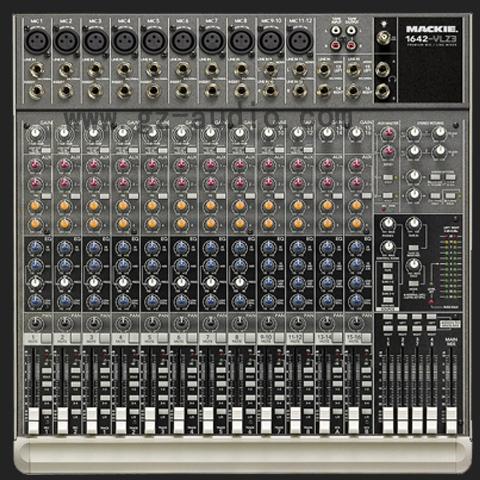Select the MIC 5 XLR input connector
This screenshot has height=480, width=480.
pos(154,41)
